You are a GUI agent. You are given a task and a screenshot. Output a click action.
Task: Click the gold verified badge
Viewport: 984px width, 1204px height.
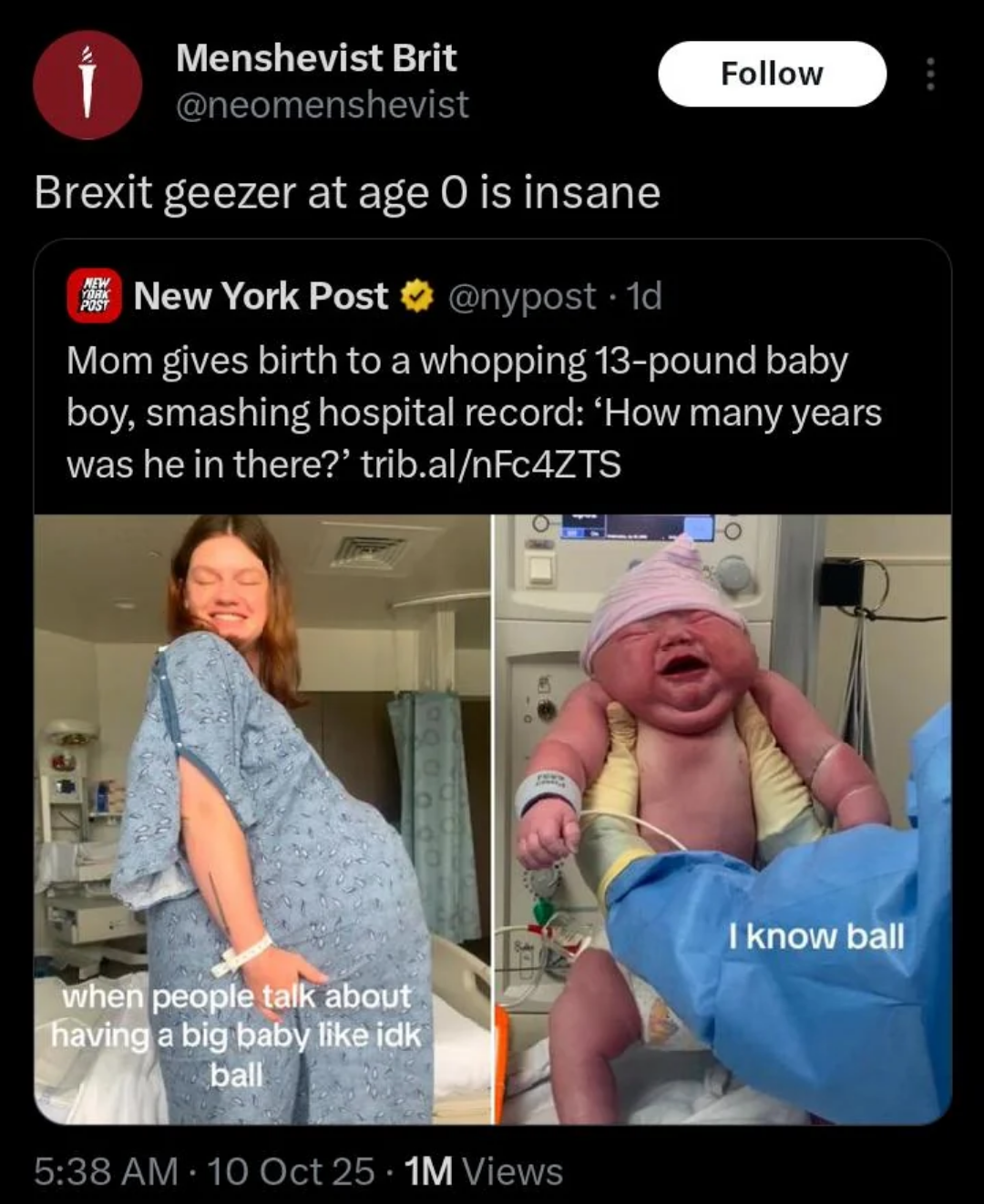417,297
